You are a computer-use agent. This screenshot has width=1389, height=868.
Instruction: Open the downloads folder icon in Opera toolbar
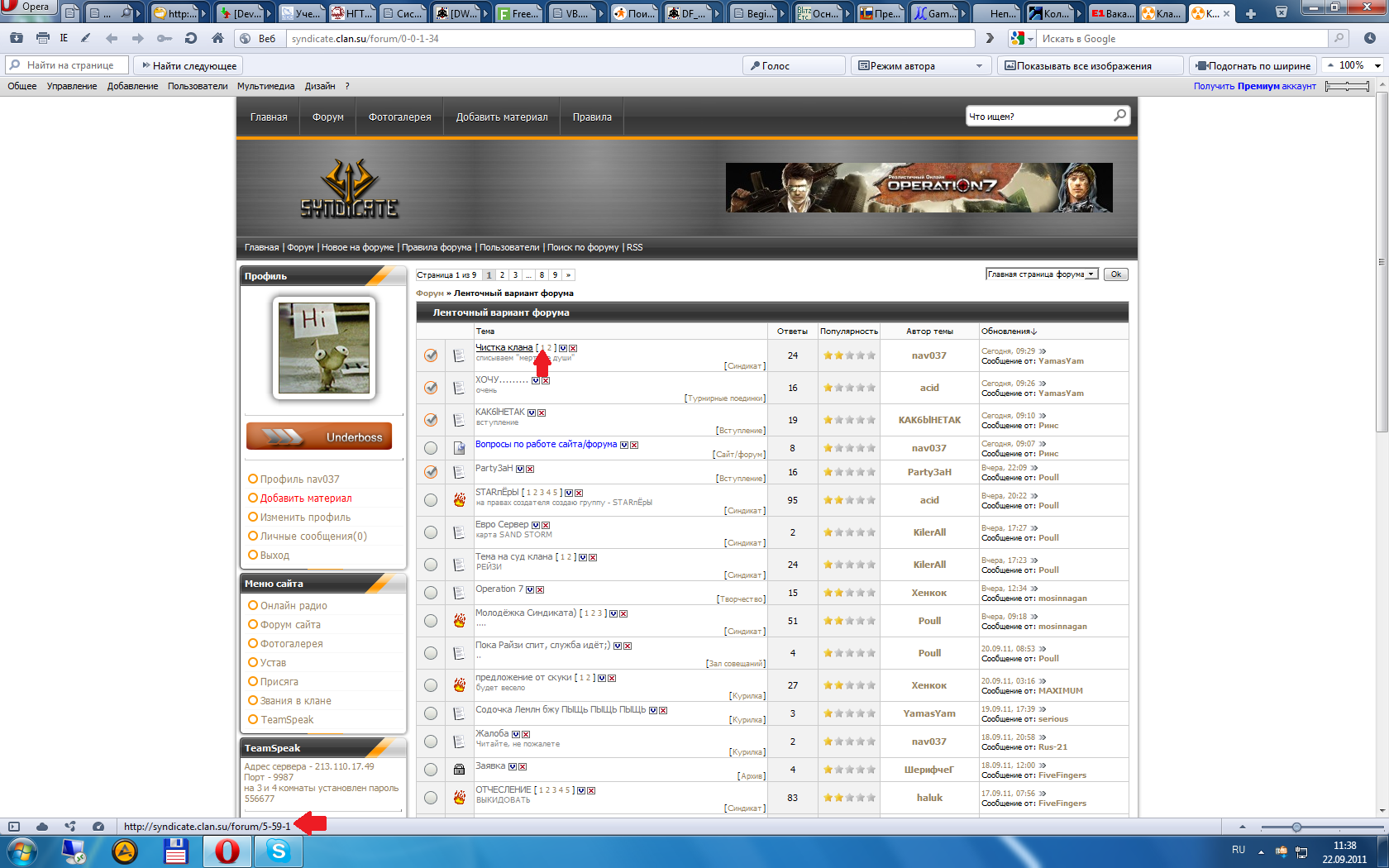[16, 38]
